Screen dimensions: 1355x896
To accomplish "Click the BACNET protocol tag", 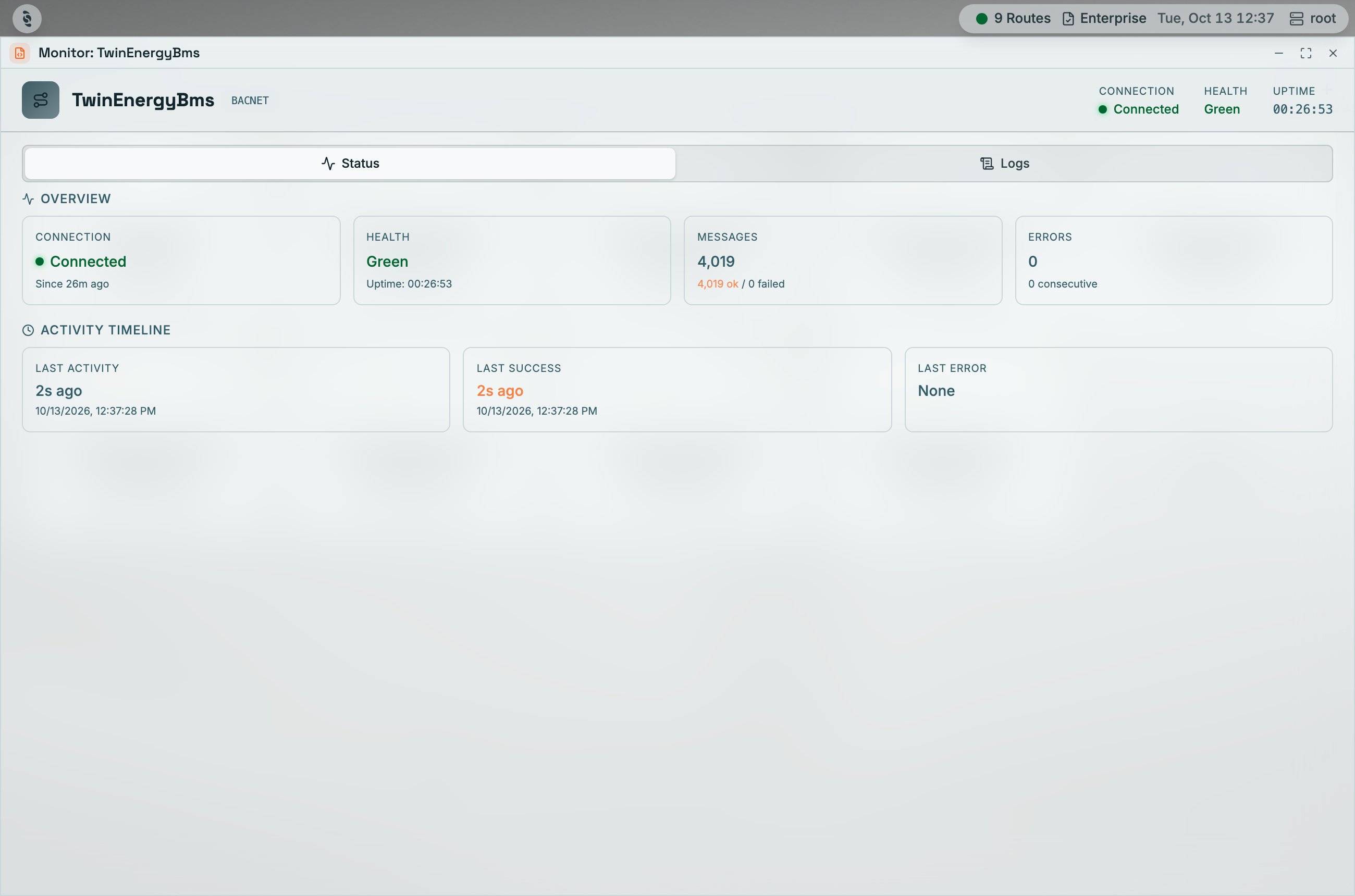I will coord(250,101).
